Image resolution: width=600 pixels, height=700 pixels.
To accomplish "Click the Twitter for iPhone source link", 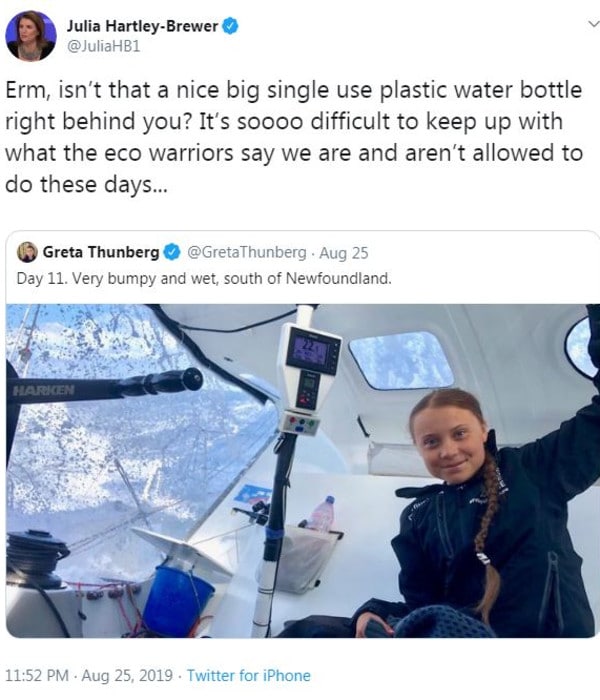I will point(248,675).
